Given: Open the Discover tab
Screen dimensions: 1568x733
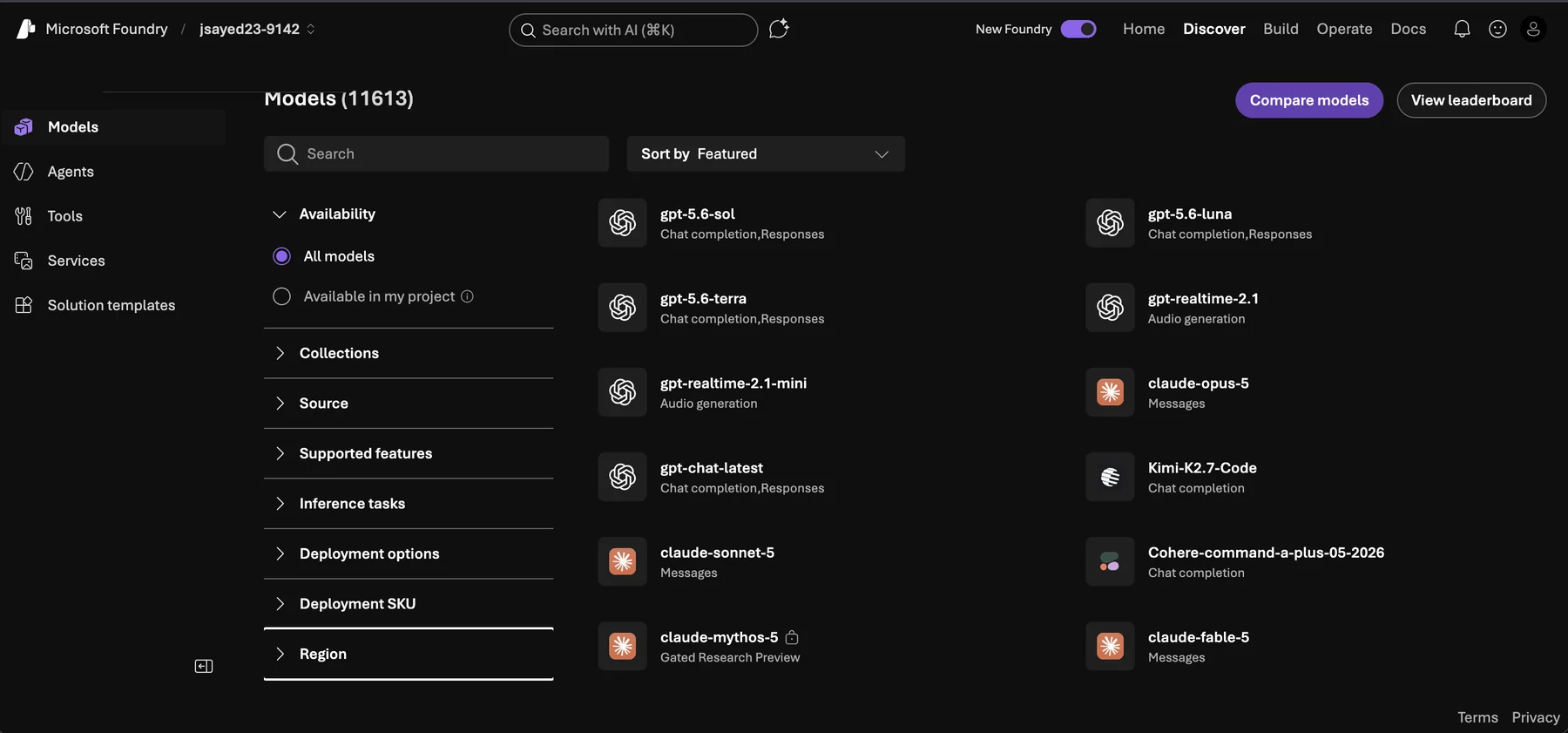Looking at the screenshot, I should (1213, 29).
